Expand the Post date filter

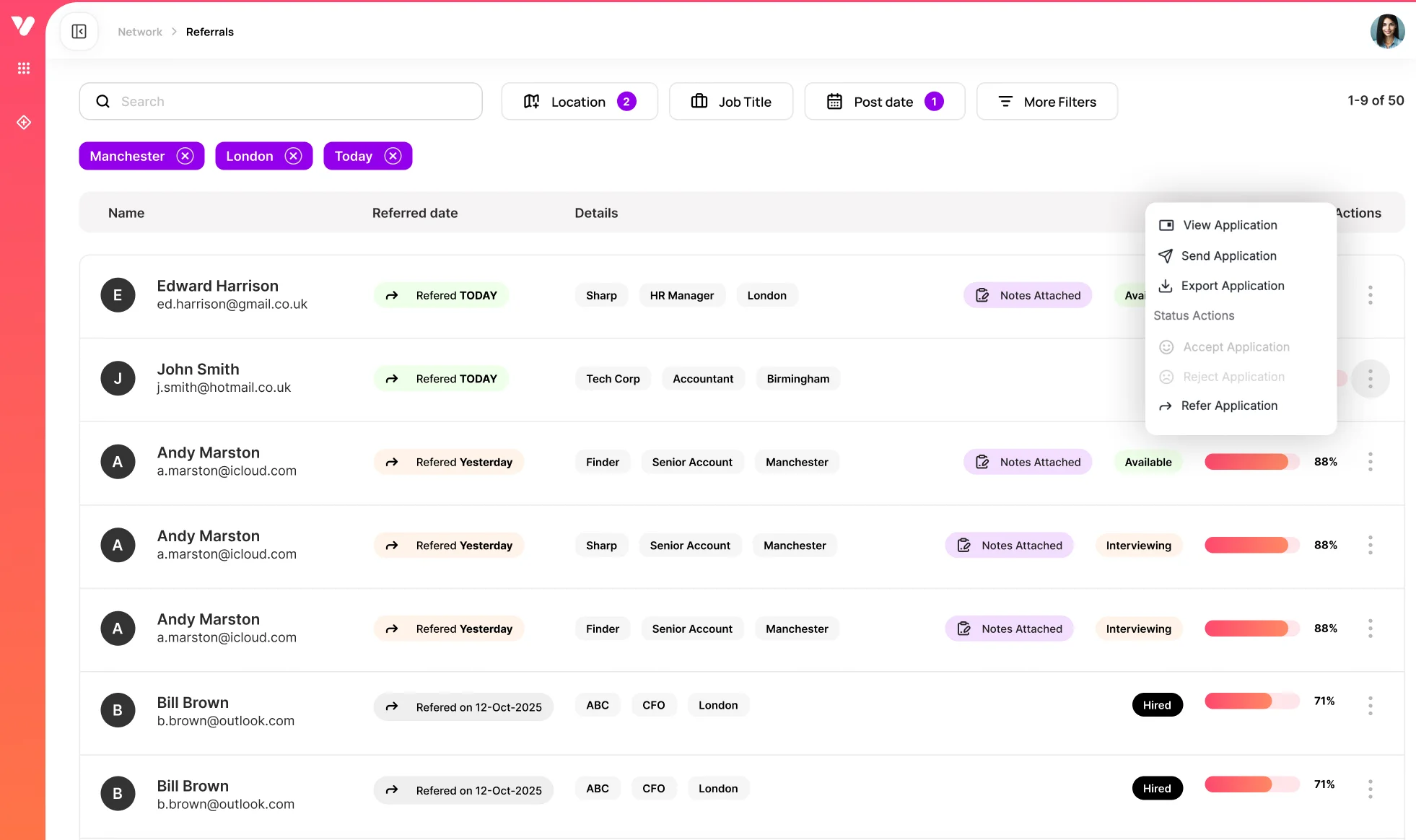[884, 102]
